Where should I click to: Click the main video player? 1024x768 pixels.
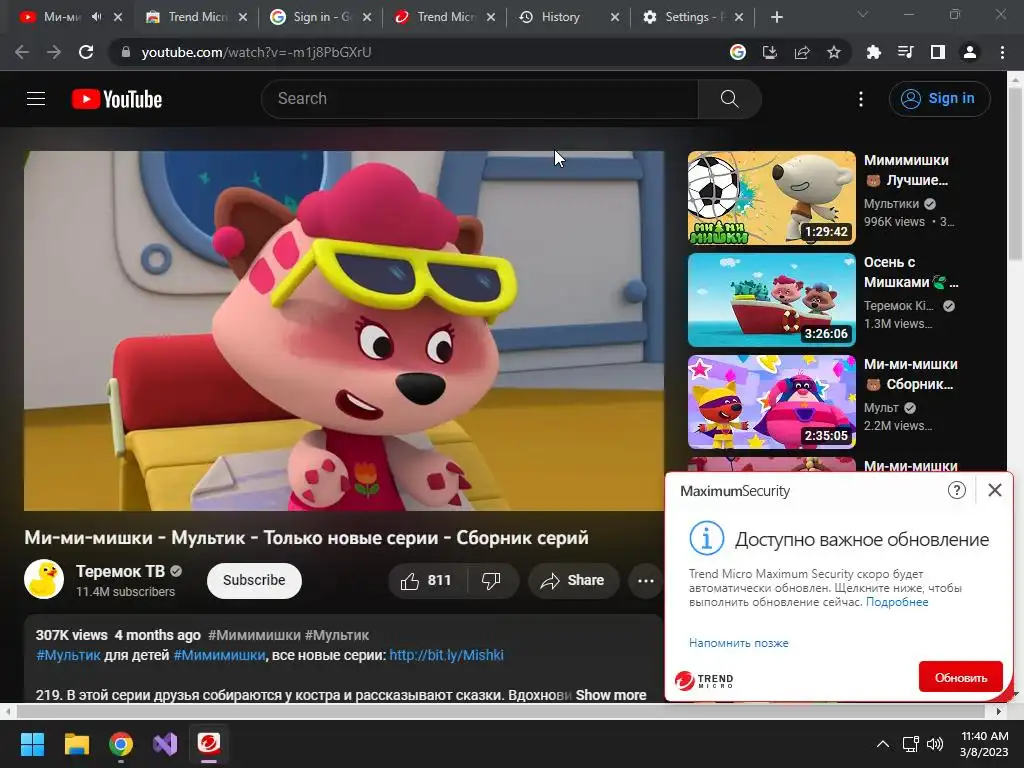(344, 330)
